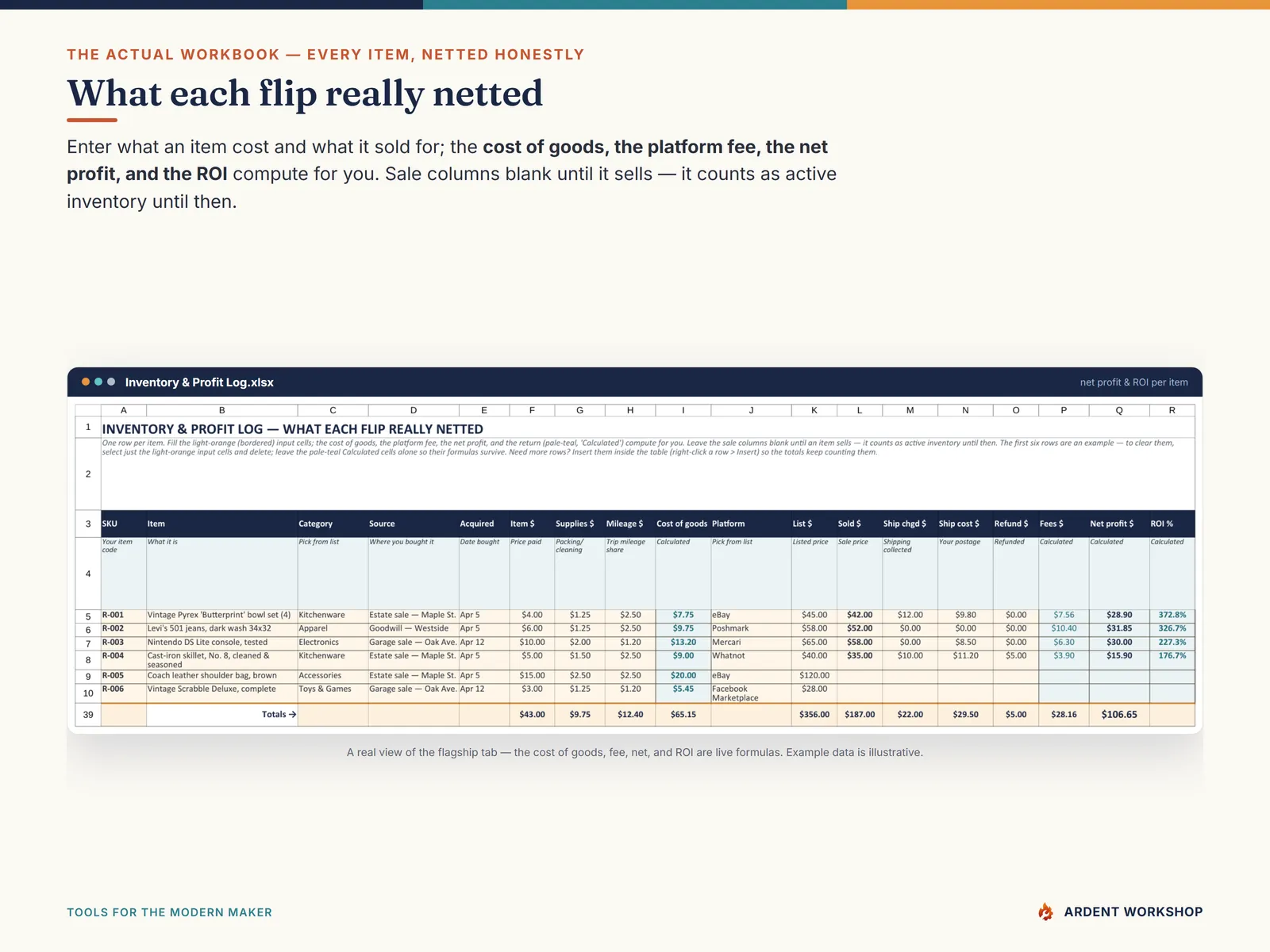The height and width of the screenshot is (952, 1270).
Task: Click the $106.65 net profit total
Action: point(1119,715)
